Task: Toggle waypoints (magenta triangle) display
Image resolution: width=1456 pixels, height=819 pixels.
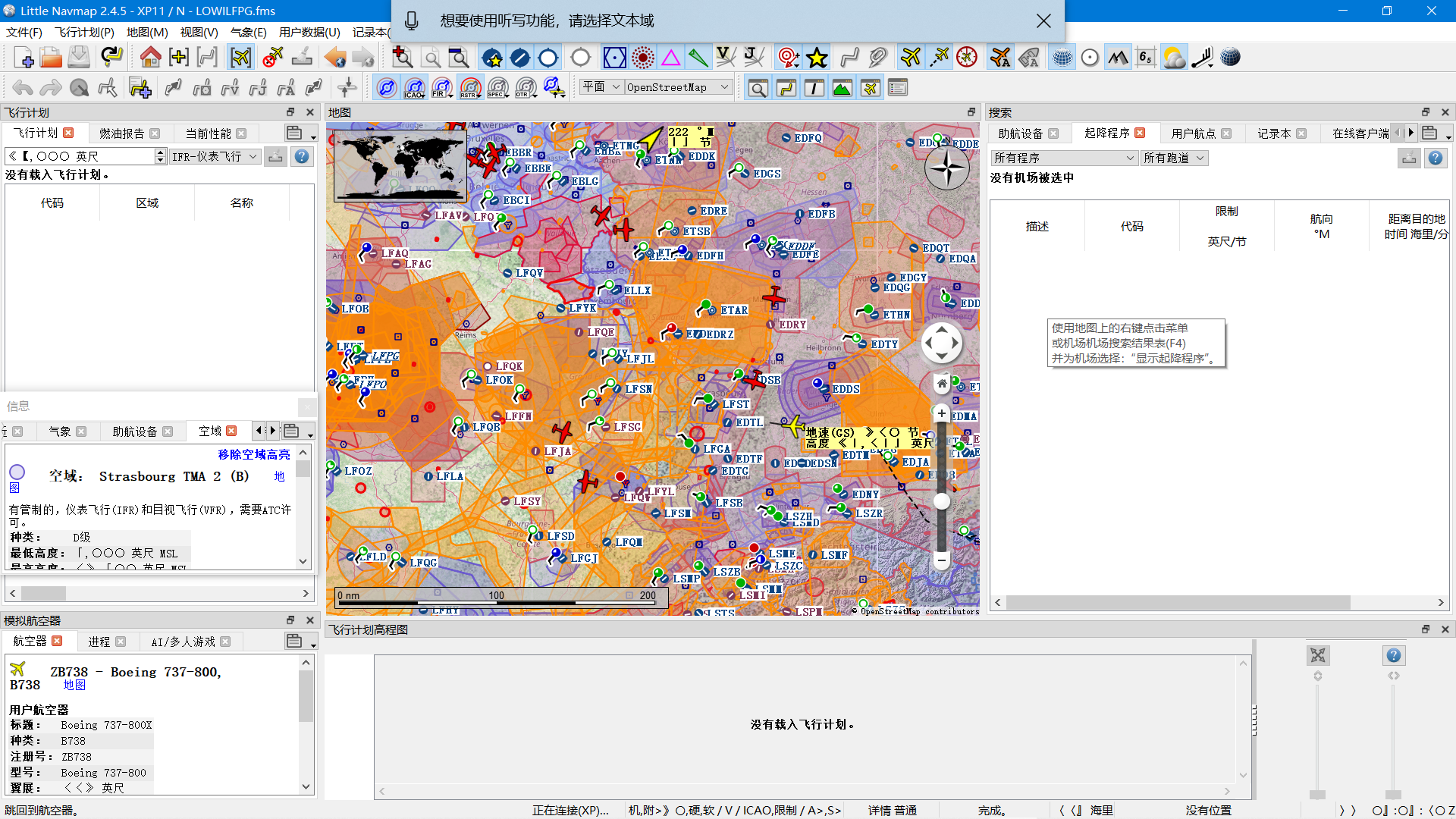Action: point(671,58)
